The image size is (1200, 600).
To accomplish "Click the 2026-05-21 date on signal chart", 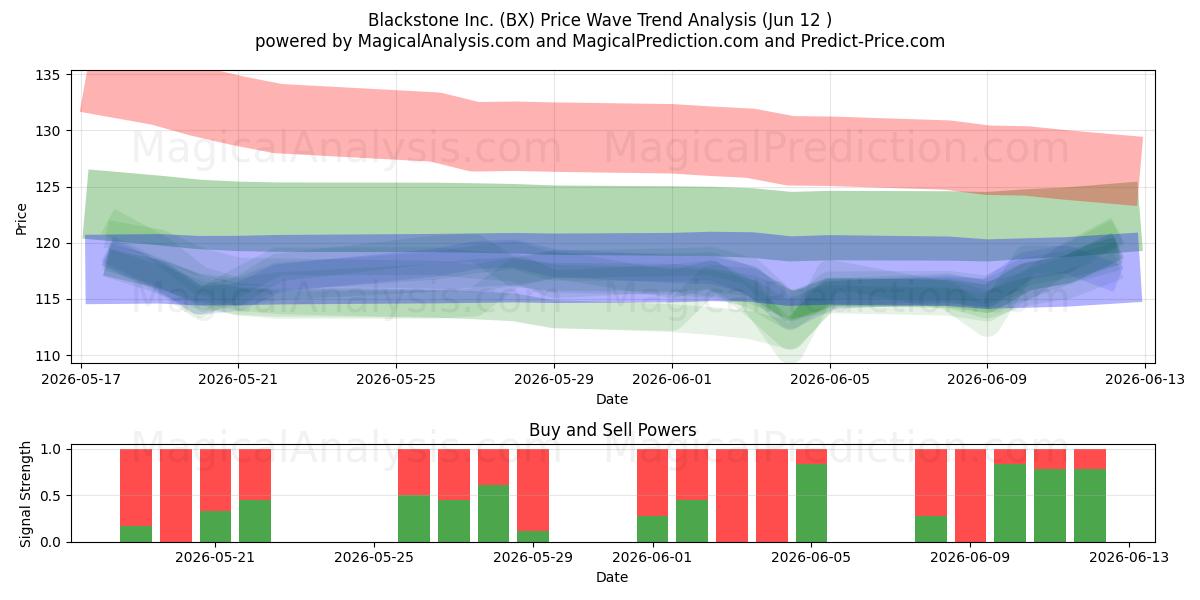I will click(215, 557).
